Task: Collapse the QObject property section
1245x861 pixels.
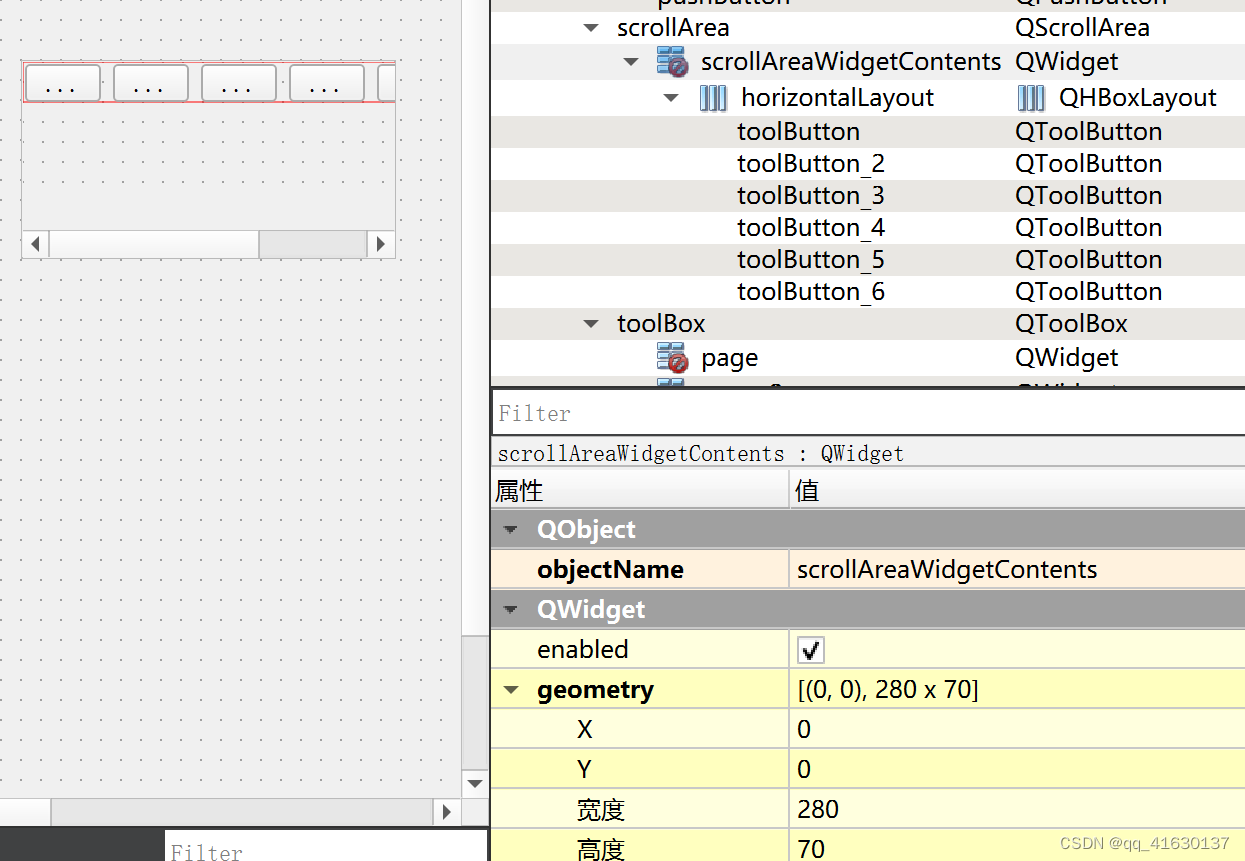Action: (511, 529)
